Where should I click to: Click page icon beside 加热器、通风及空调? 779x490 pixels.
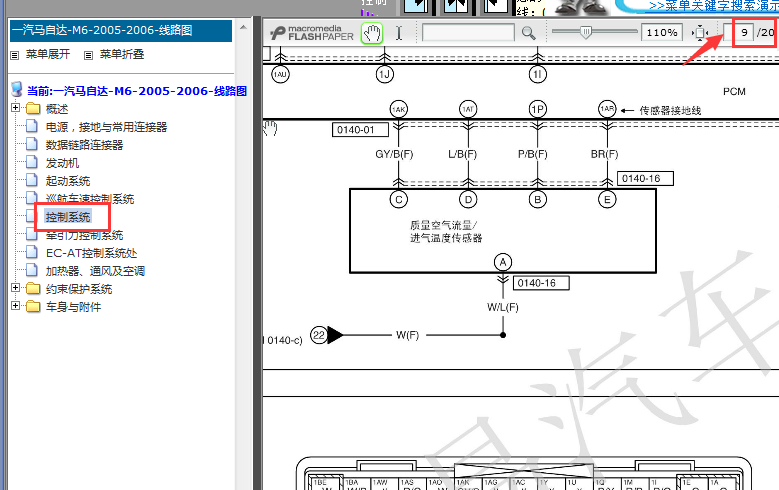(32, 270)
